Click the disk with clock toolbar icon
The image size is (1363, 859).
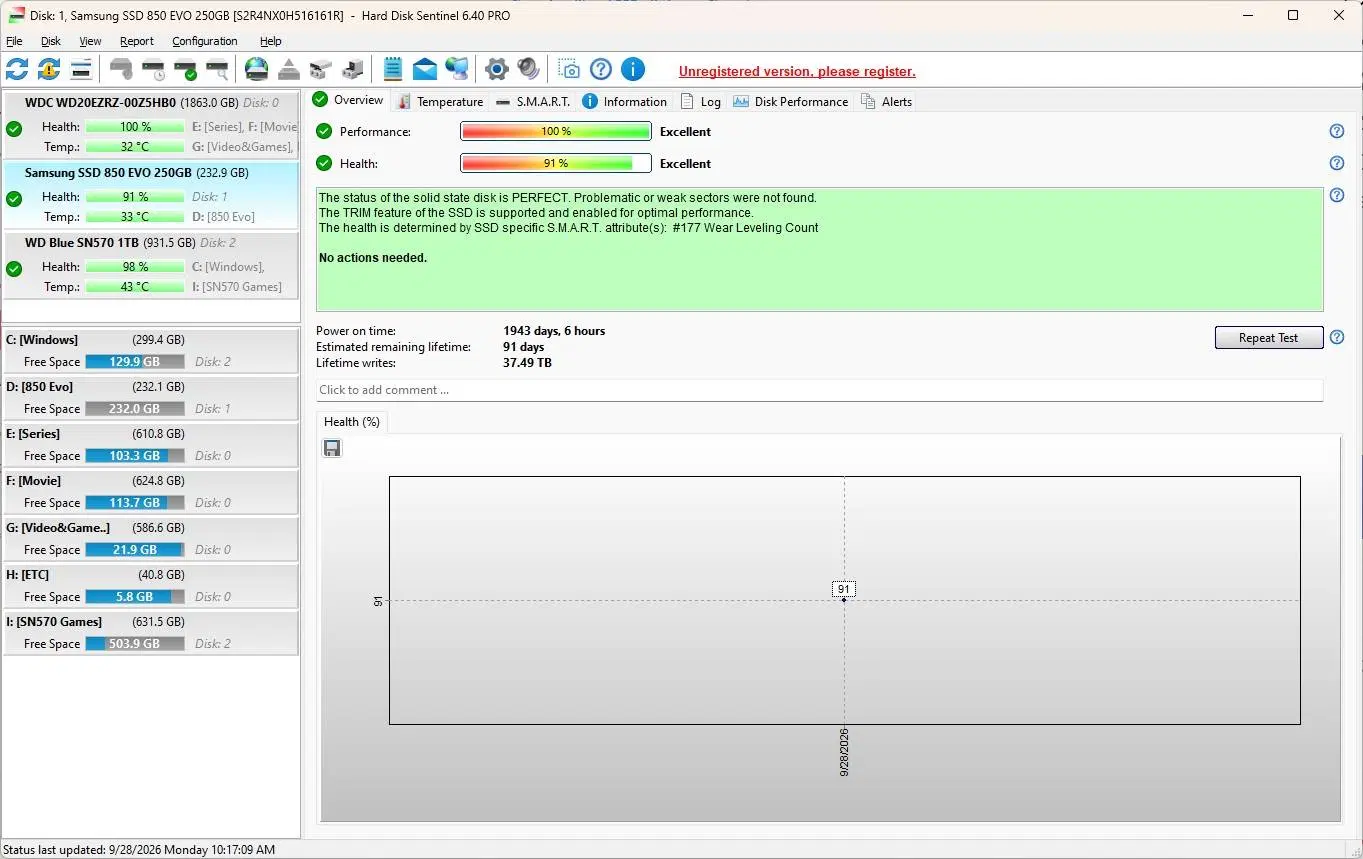tap(153, 69)
